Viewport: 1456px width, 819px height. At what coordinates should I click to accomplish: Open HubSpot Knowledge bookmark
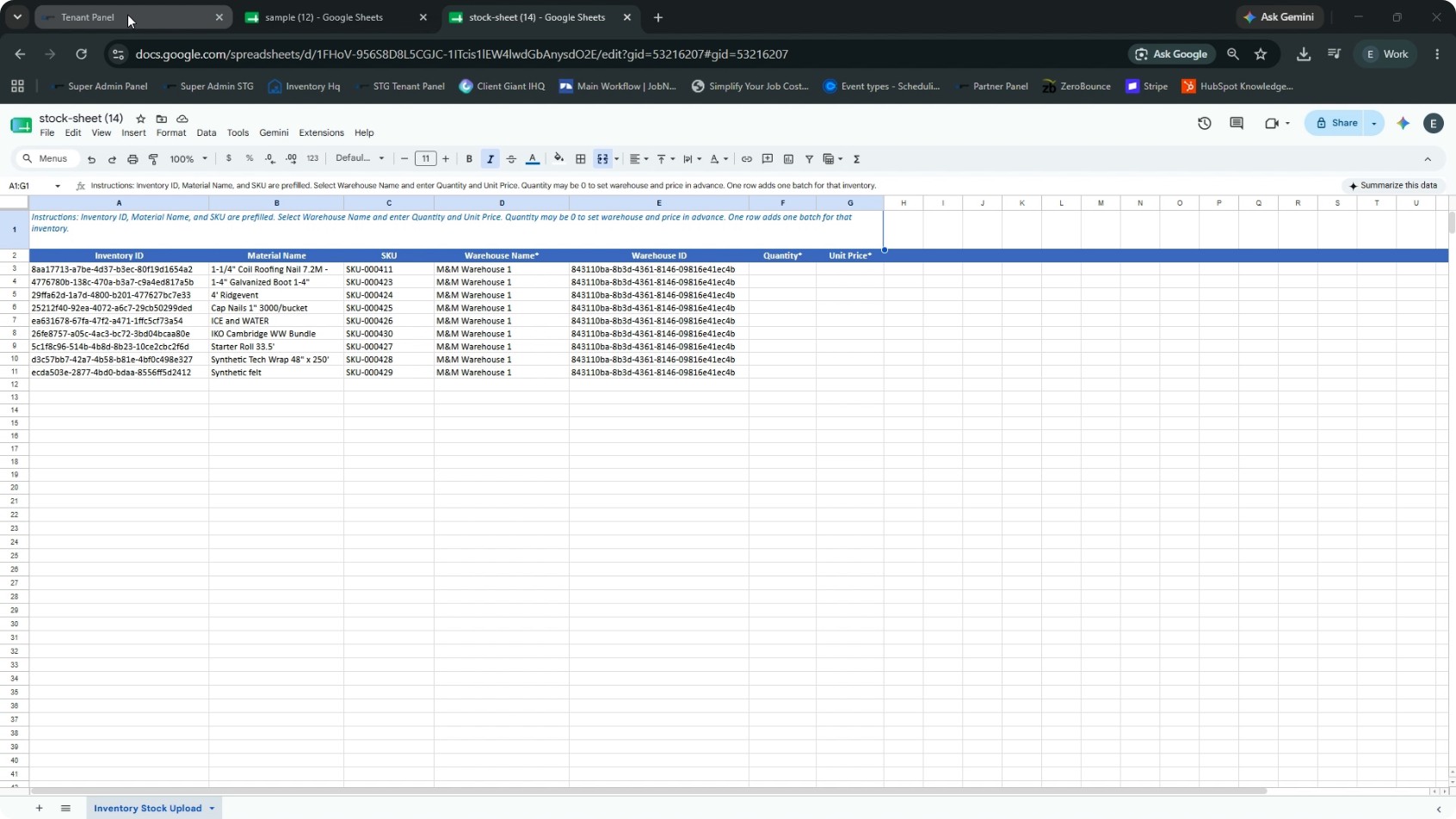(x=1237, y=86)
